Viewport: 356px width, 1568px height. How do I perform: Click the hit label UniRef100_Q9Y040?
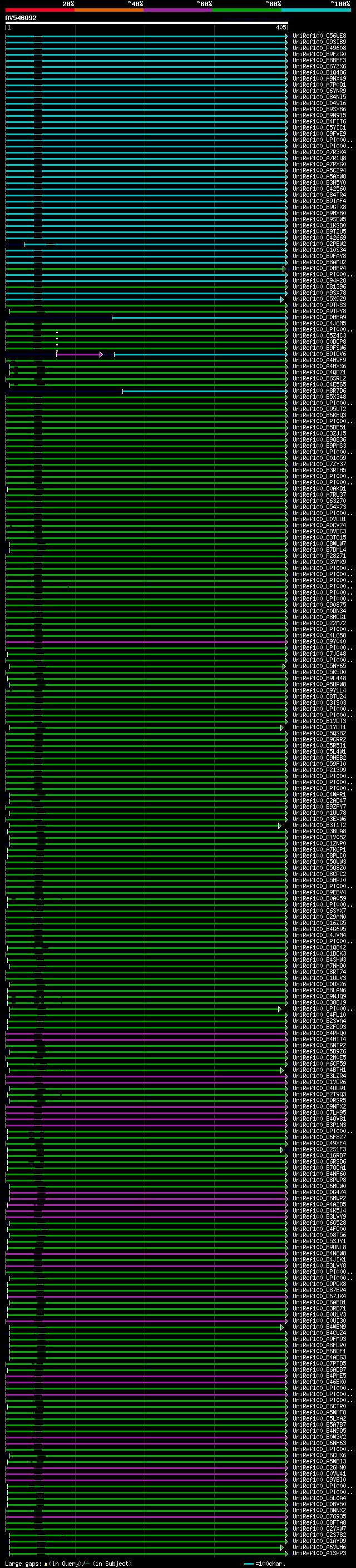tap(319, 641)
